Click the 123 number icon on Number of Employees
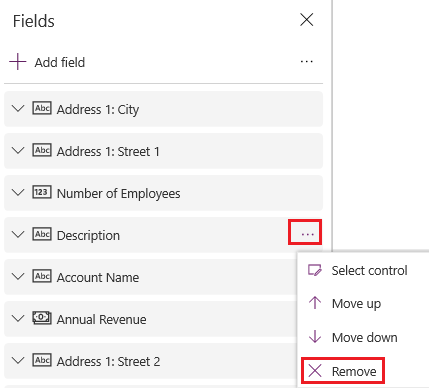Viewport: 429px width, 388px height. (42, 192)
